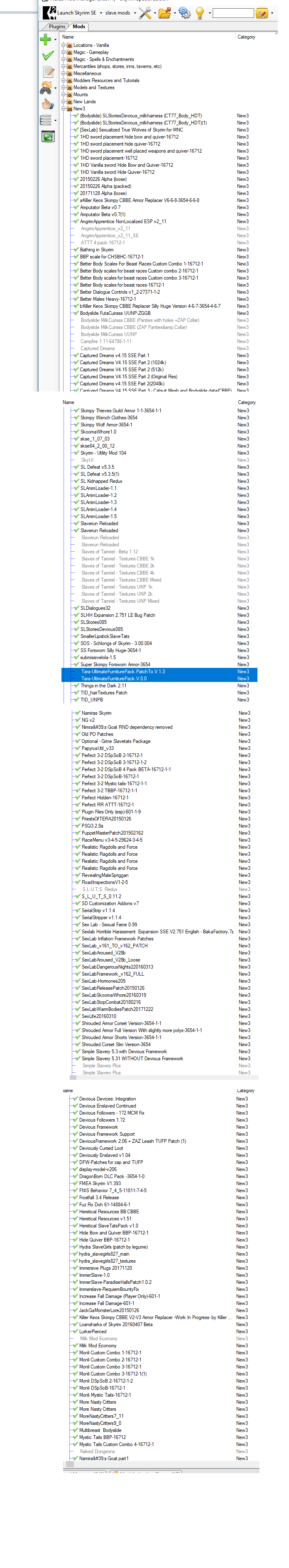Click the list view switch icon
This screenshot has height=1568, width=289.
tap(46, 120)
